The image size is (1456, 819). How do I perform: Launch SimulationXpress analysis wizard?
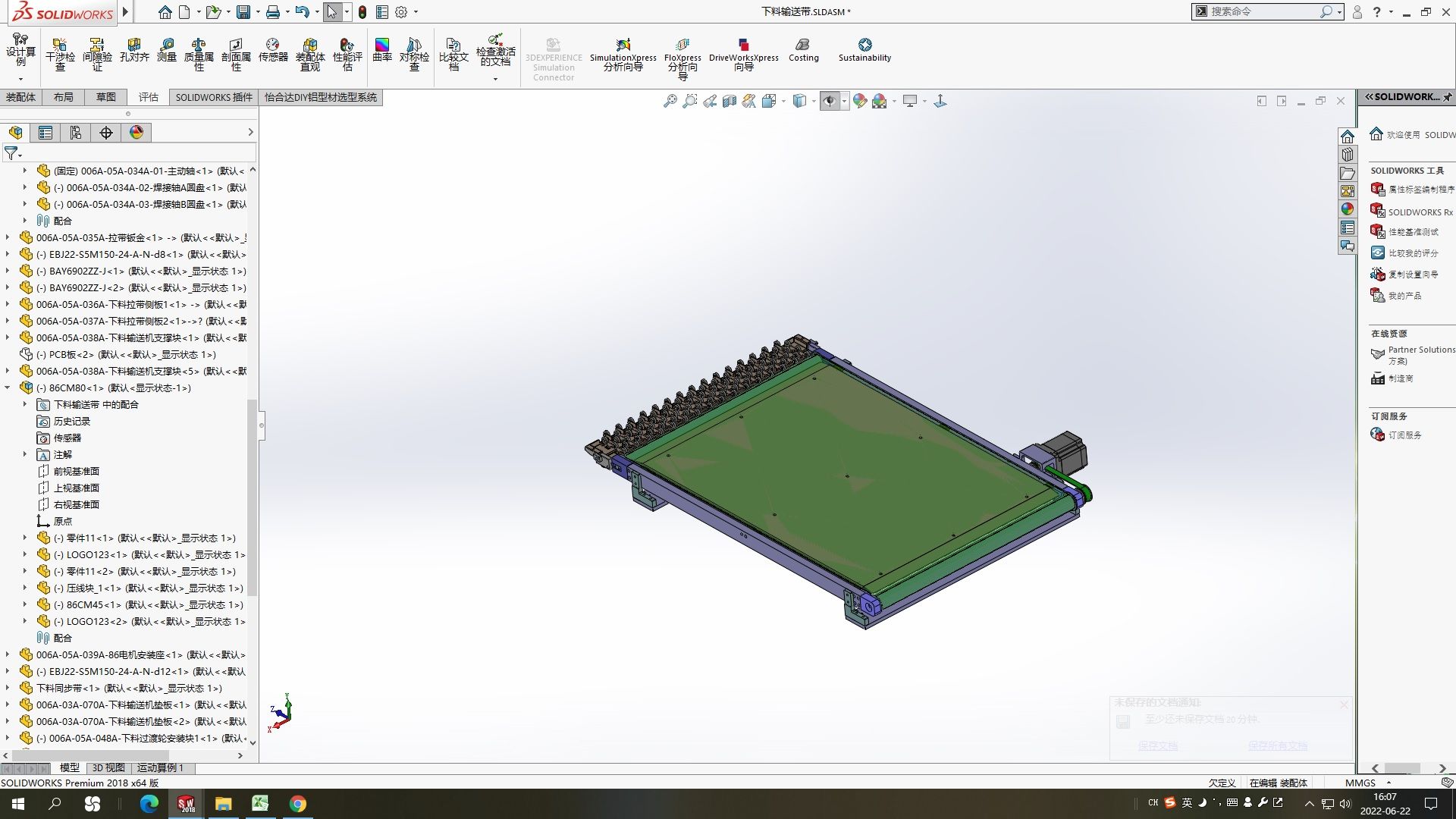tap(623, 55)
